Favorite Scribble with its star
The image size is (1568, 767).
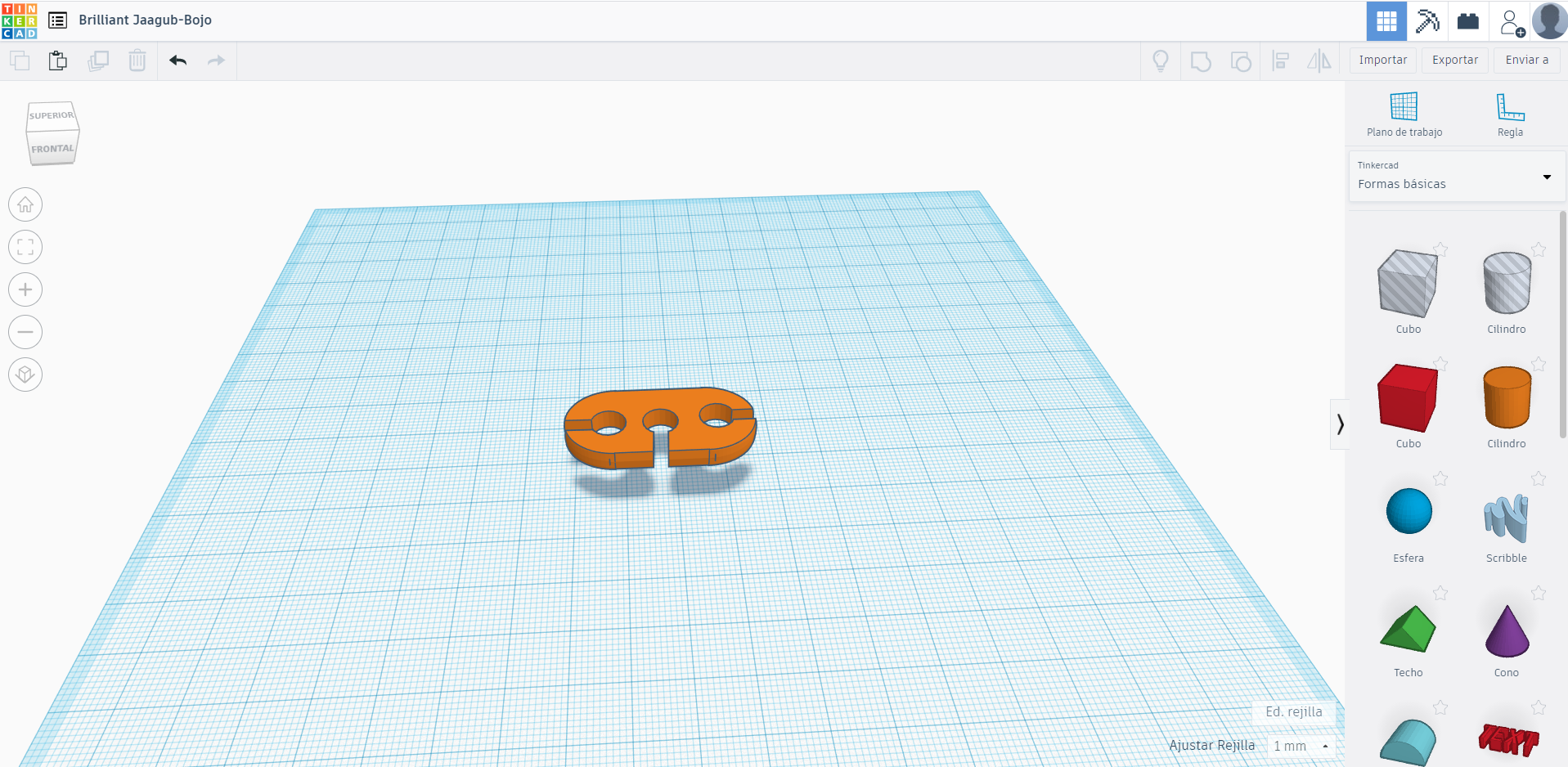1539,478
